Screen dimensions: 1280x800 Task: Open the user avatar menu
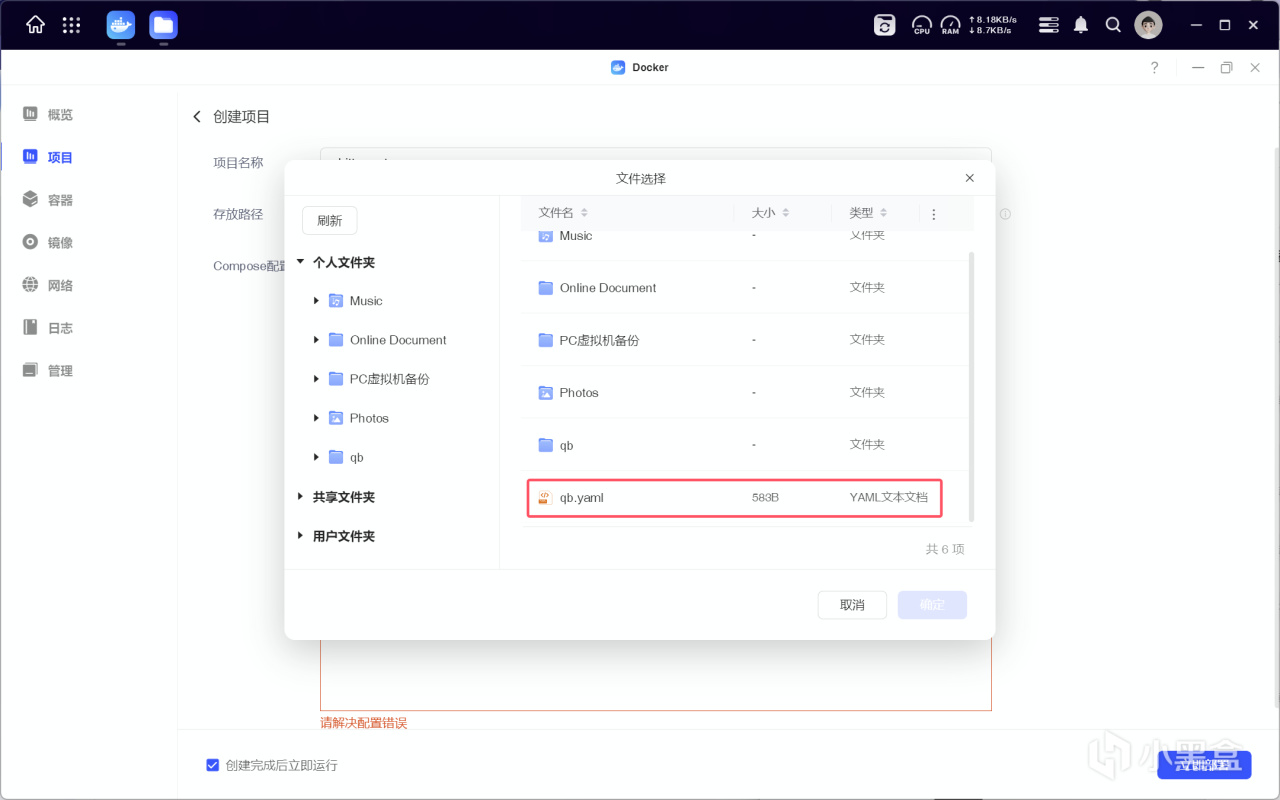(x=1148, y=25)
